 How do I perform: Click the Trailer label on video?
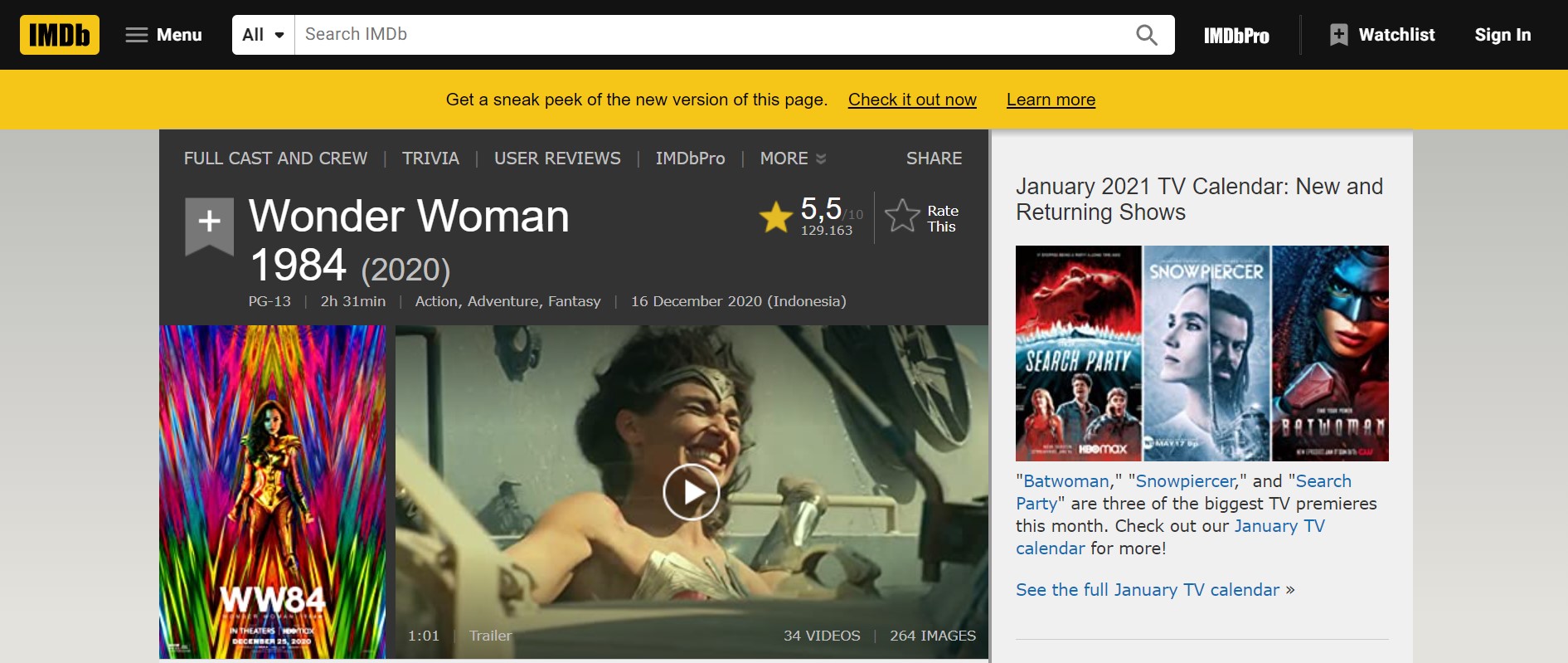click(x=491, y=636)
